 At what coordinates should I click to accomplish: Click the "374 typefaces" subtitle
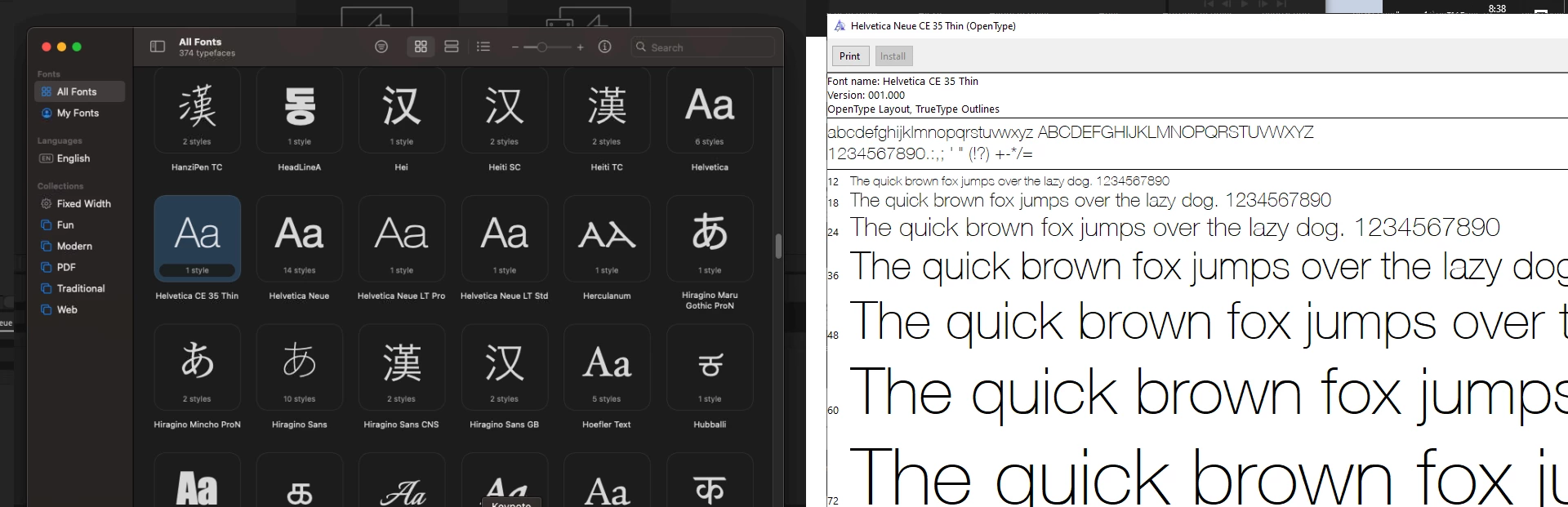click(x=207, y=53)
